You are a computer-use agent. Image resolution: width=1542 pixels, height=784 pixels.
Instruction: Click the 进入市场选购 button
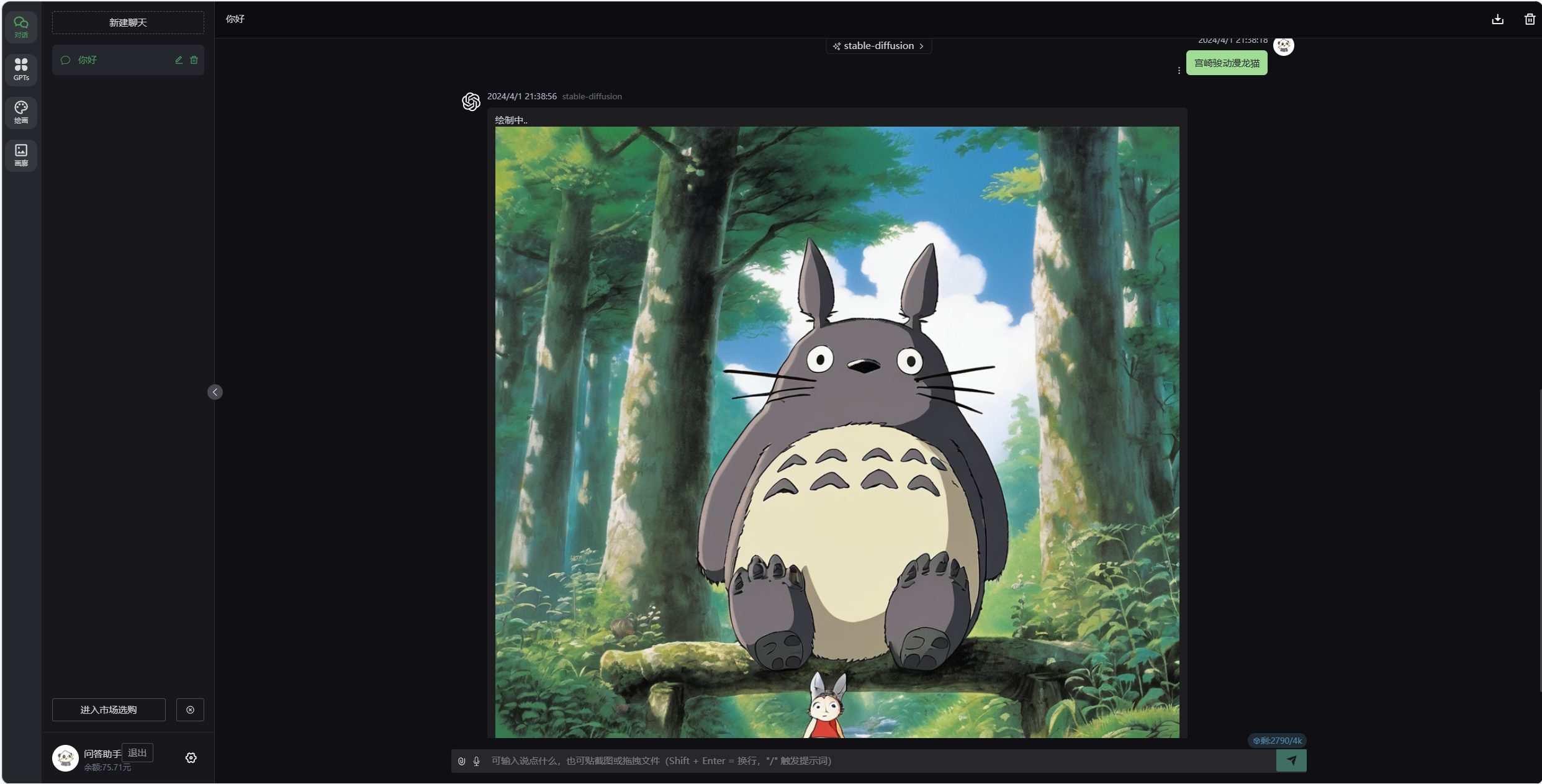click(x=109, y=710)
